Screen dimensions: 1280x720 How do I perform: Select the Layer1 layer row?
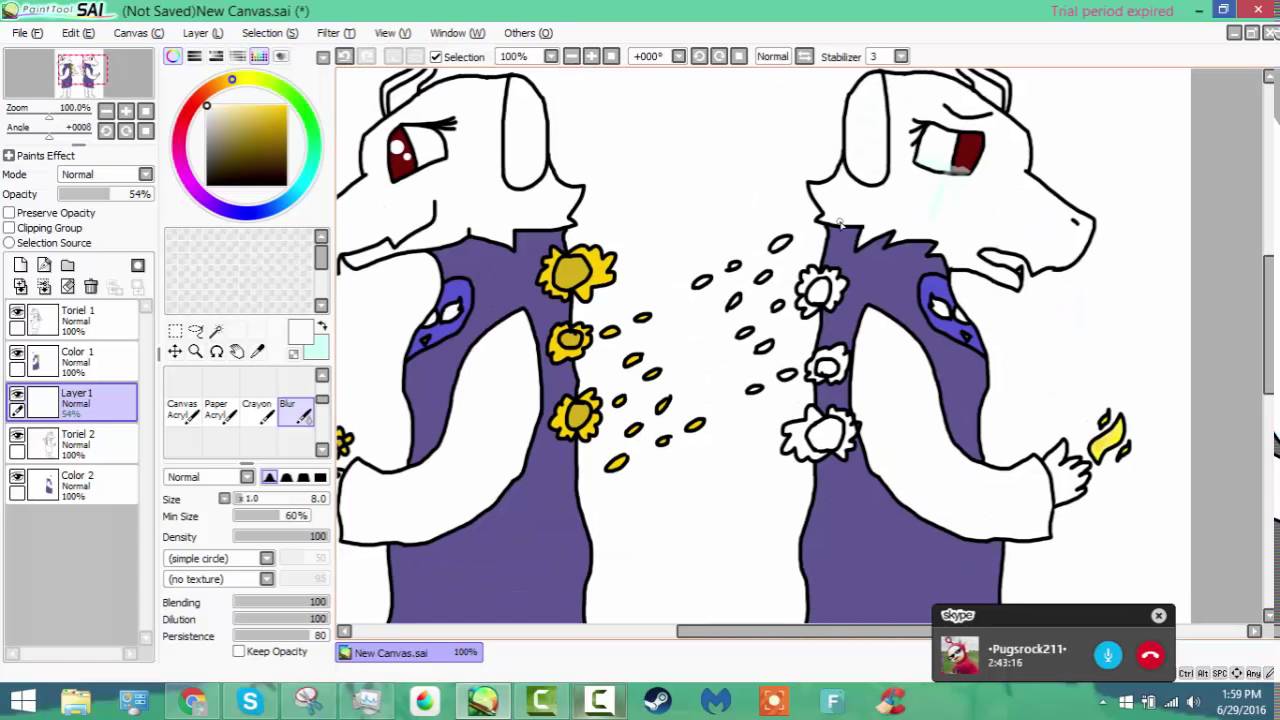tap(72, 402)
